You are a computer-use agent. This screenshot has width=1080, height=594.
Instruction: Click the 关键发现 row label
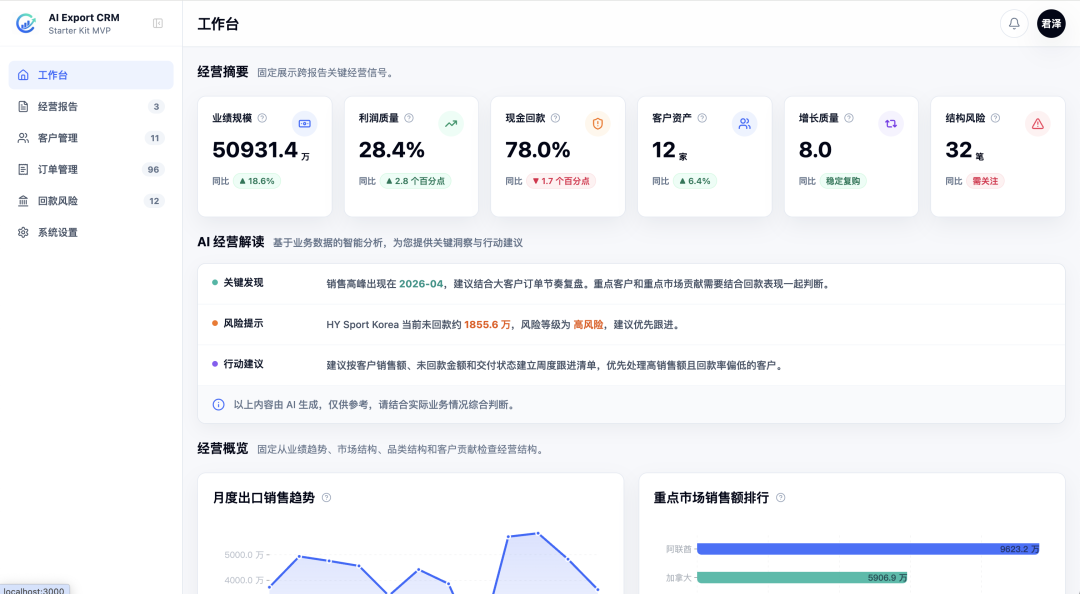click(x=243, y=283)
